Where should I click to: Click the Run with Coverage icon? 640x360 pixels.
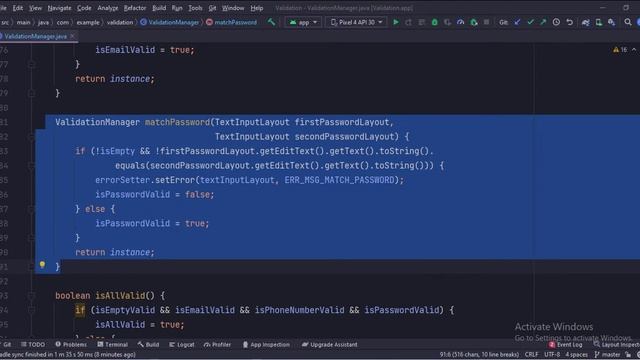(448, 22)
